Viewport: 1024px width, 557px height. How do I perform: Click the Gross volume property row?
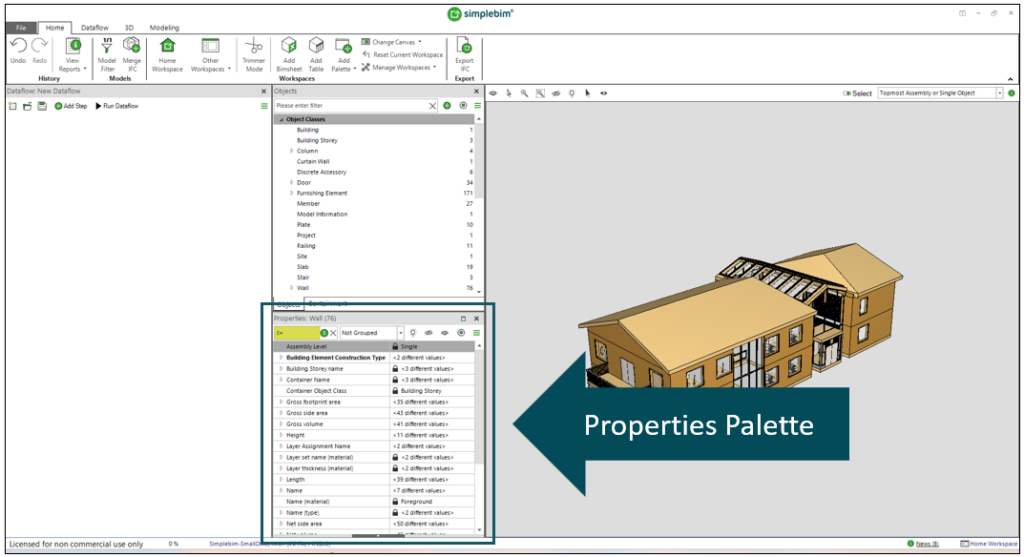(x=374, y=424)
